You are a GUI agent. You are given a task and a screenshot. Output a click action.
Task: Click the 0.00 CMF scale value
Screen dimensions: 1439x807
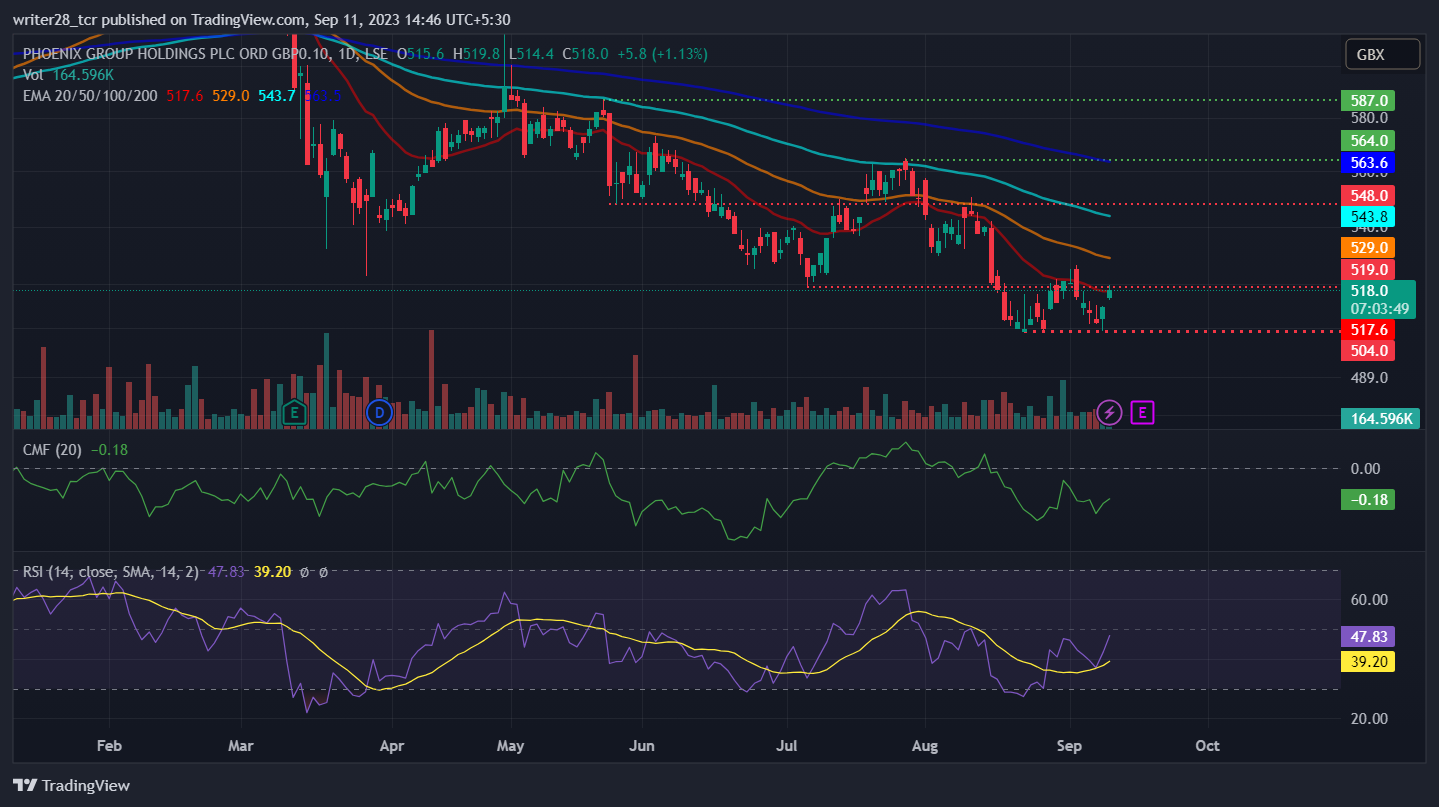pos(1366,468)
